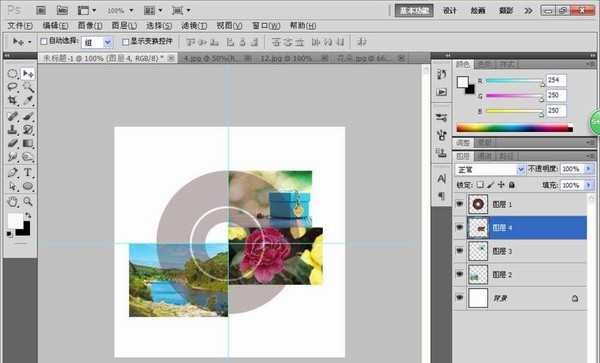Image resolution: width=600 pixels, height=363 pixels.
Task: Open the blend mode 正常 dropdown
Action: (490, 169)
